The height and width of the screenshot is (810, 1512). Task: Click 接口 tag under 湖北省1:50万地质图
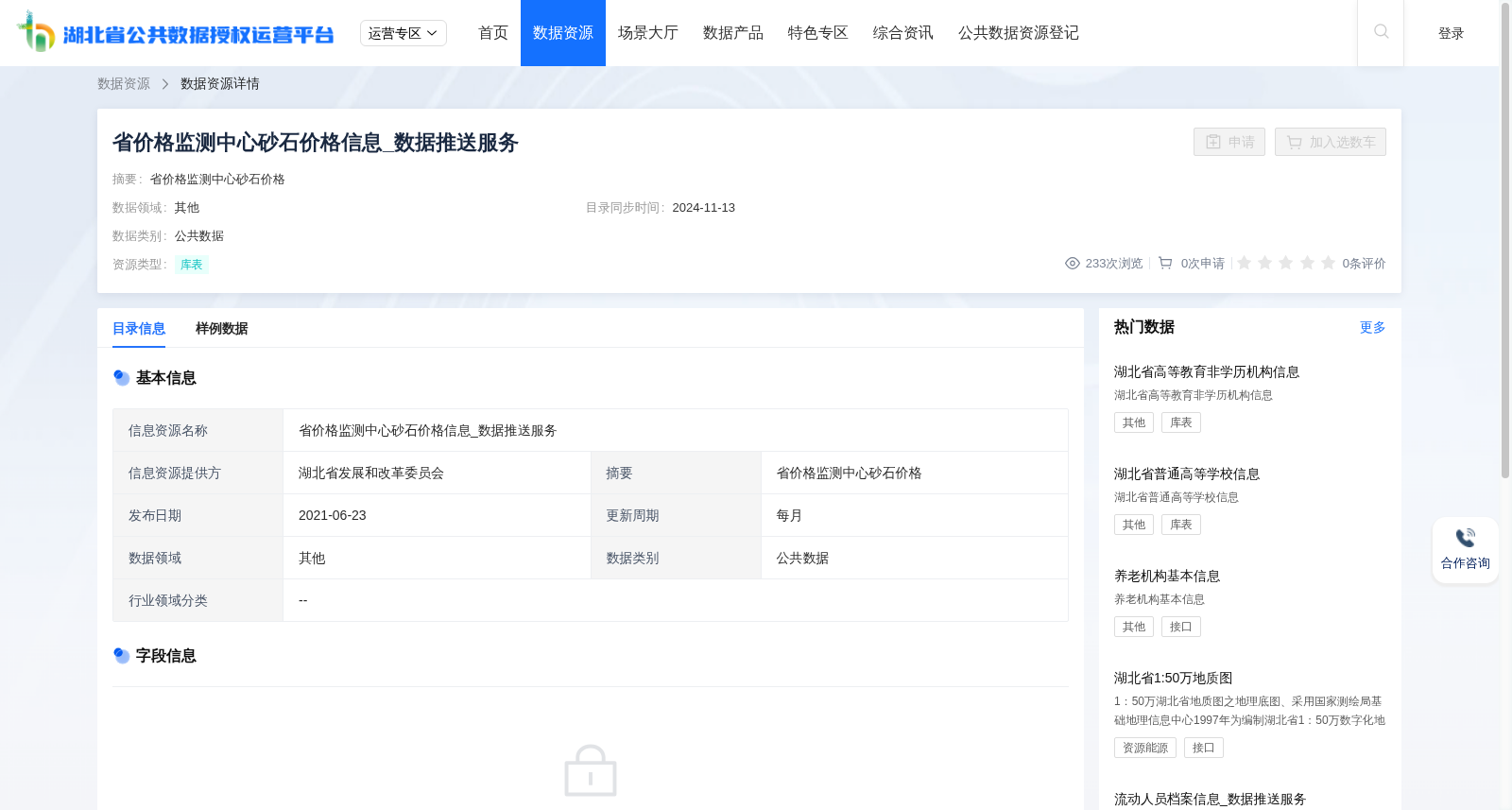click(x=1204, y=748)
